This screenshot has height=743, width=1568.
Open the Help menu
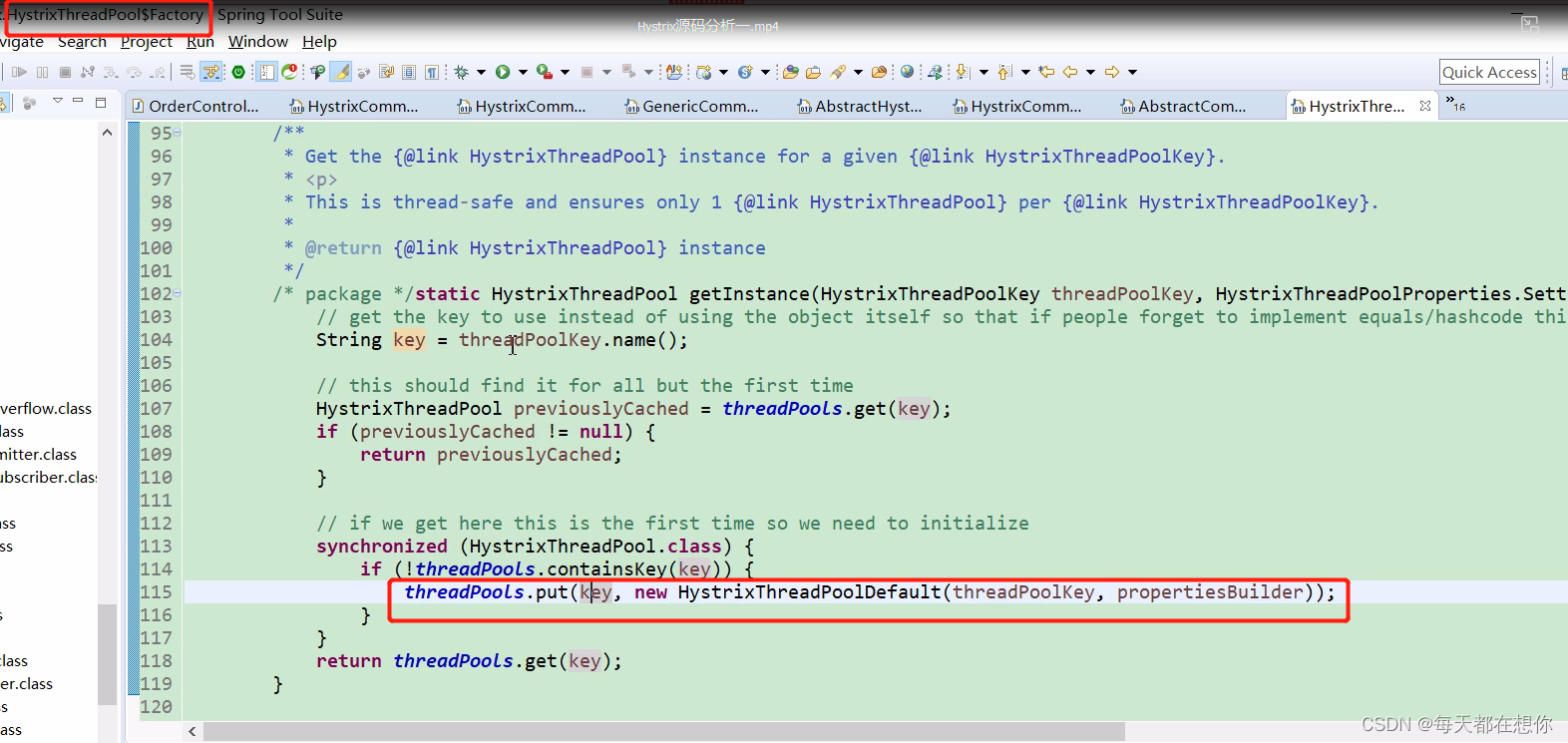point(320,42)
